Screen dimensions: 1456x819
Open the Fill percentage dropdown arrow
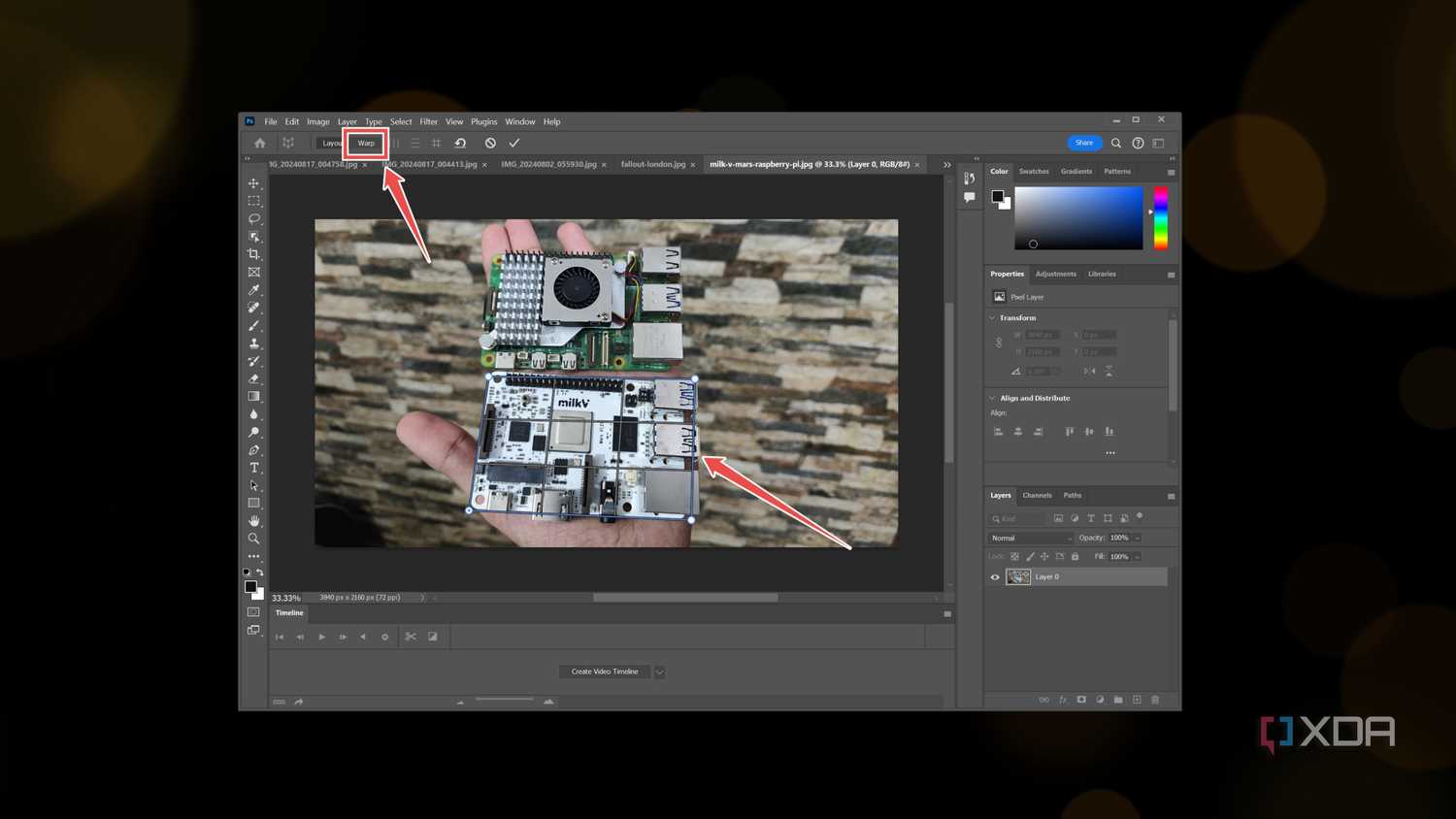pos(1138,557)
